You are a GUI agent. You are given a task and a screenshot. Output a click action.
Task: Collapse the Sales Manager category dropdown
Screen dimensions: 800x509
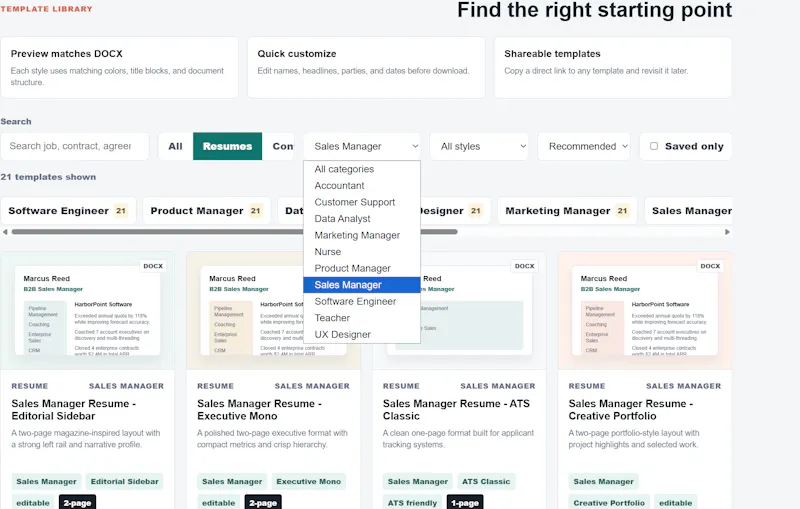tap(362, 146)
